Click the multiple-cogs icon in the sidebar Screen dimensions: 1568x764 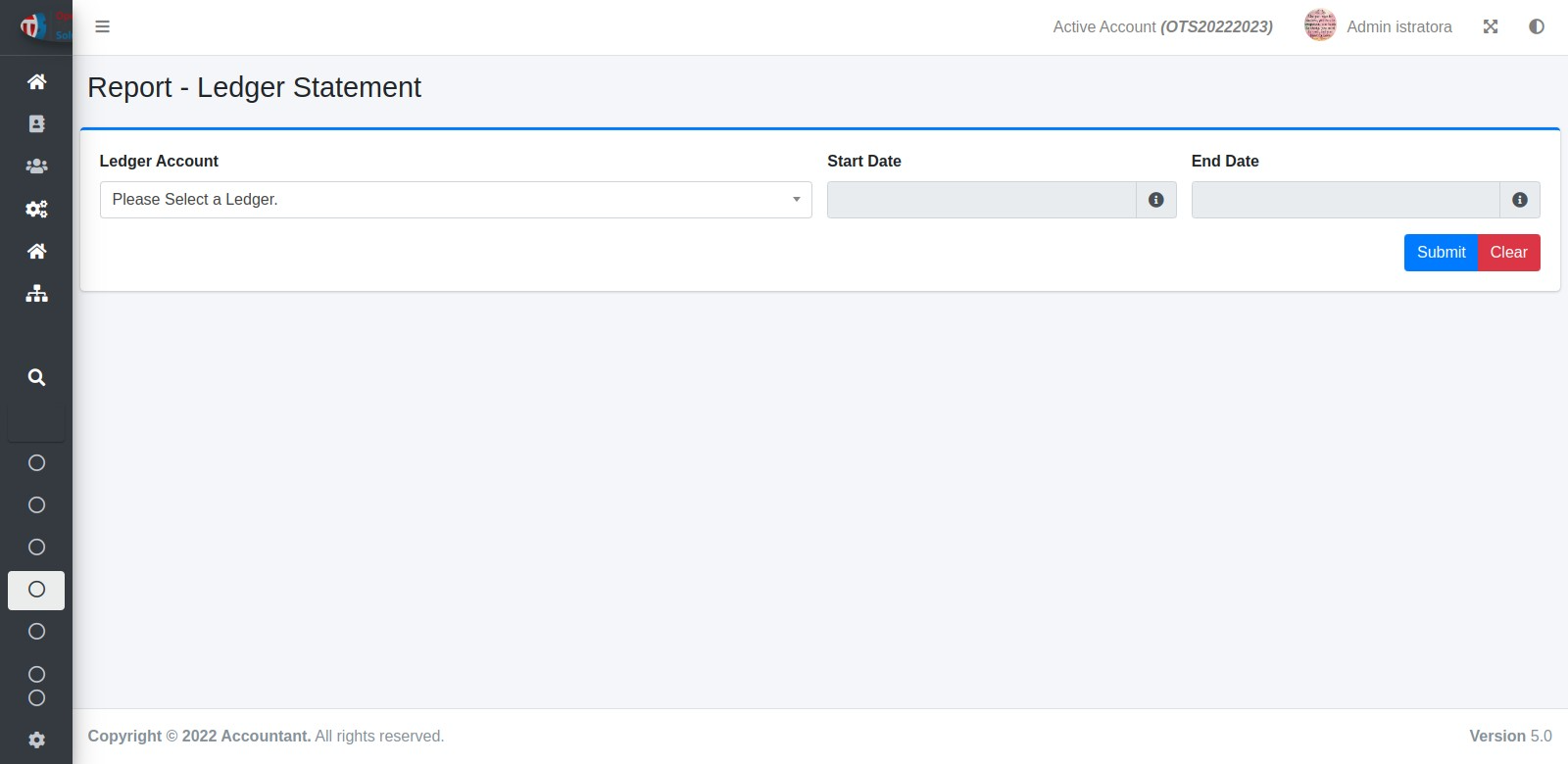coord(36,209)
